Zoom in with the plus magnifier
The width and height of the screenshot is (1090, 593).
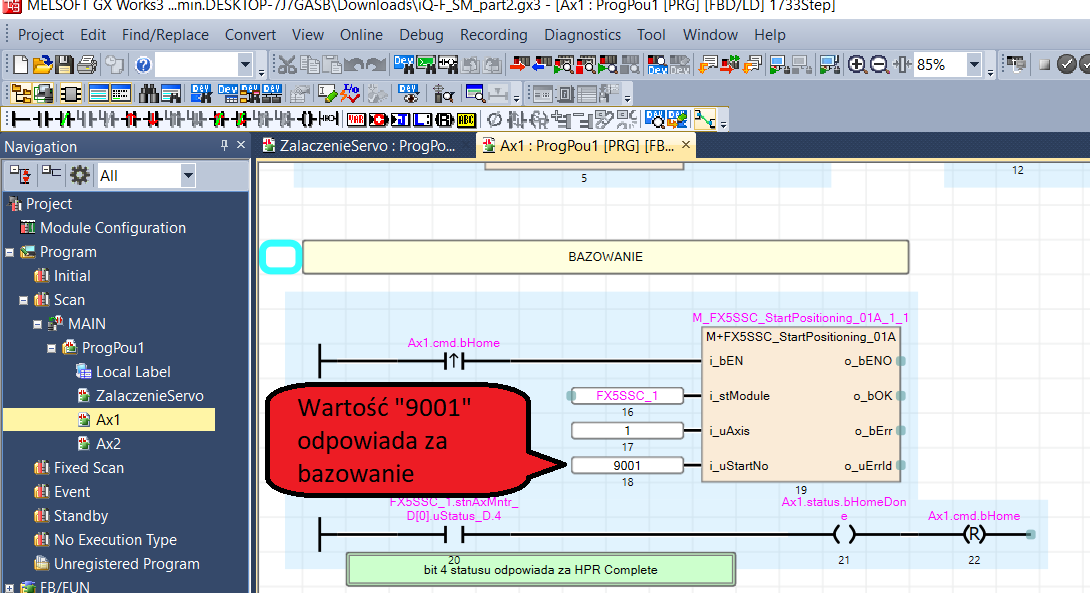pos(857,65)
